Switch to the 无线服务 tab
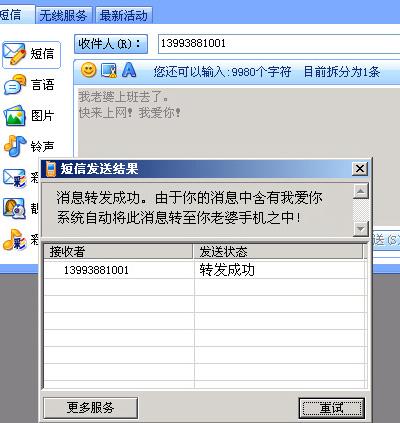The image size is (400, 423). tap(63, 15)
